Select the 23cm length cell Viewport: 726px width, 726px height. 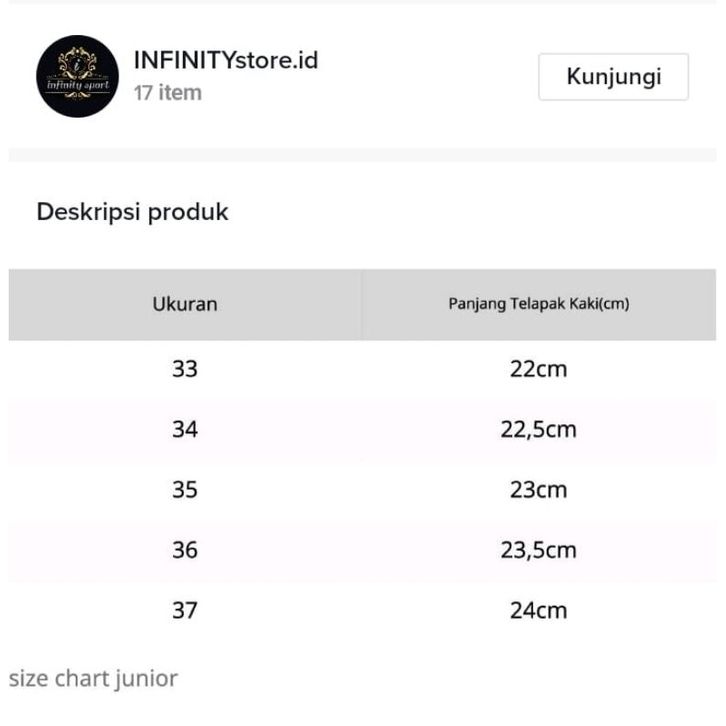point(538,489)
